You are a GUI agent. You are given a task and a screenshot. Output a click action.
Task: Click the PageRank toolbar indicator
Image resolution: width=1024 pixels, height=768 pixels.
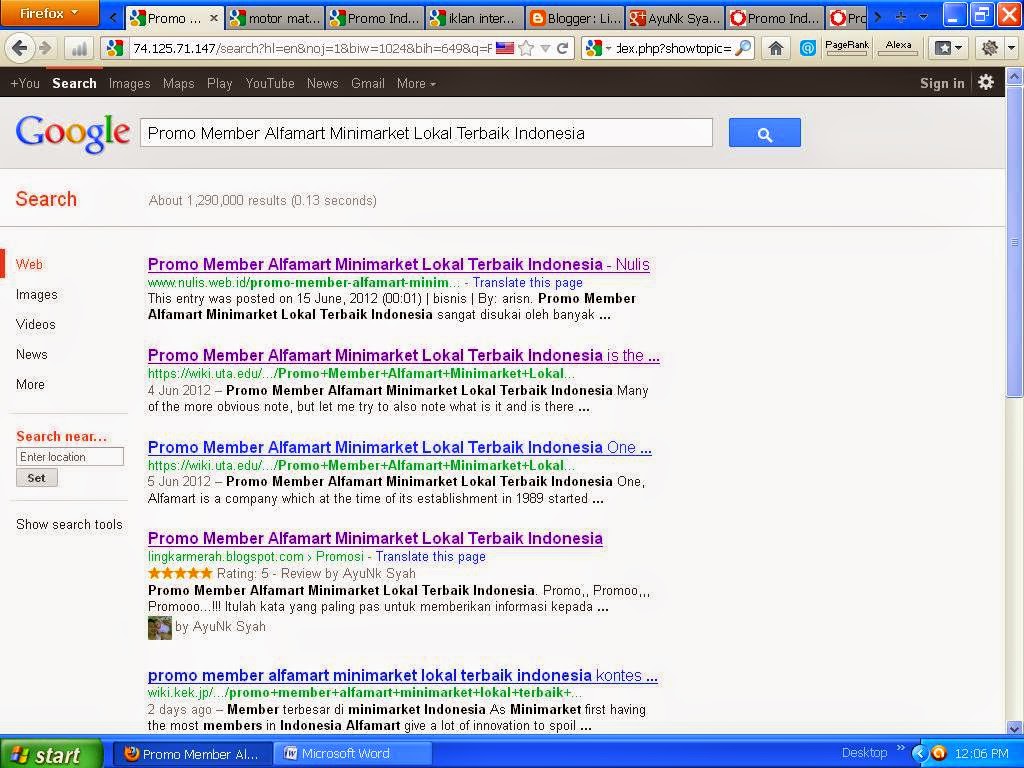[x=846, y=47]
